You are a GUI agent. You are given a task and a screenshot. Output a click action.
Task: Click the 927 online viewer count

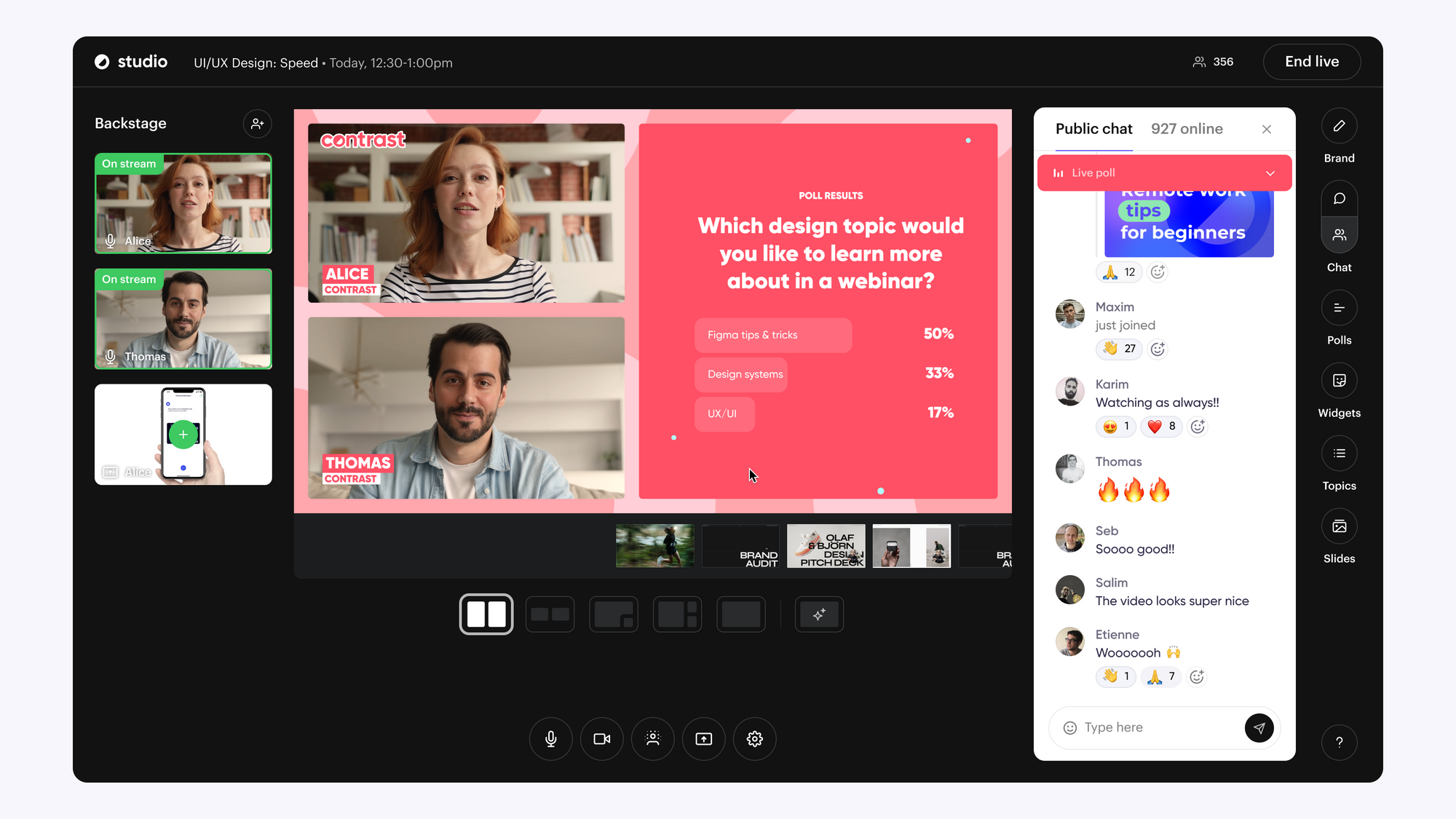click(x=1187, y=129)
